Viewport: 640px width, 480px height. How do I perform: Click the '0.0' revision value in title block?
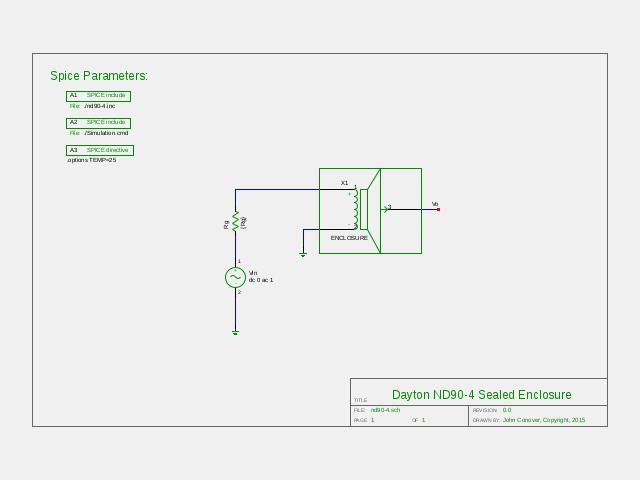[507, 410]
